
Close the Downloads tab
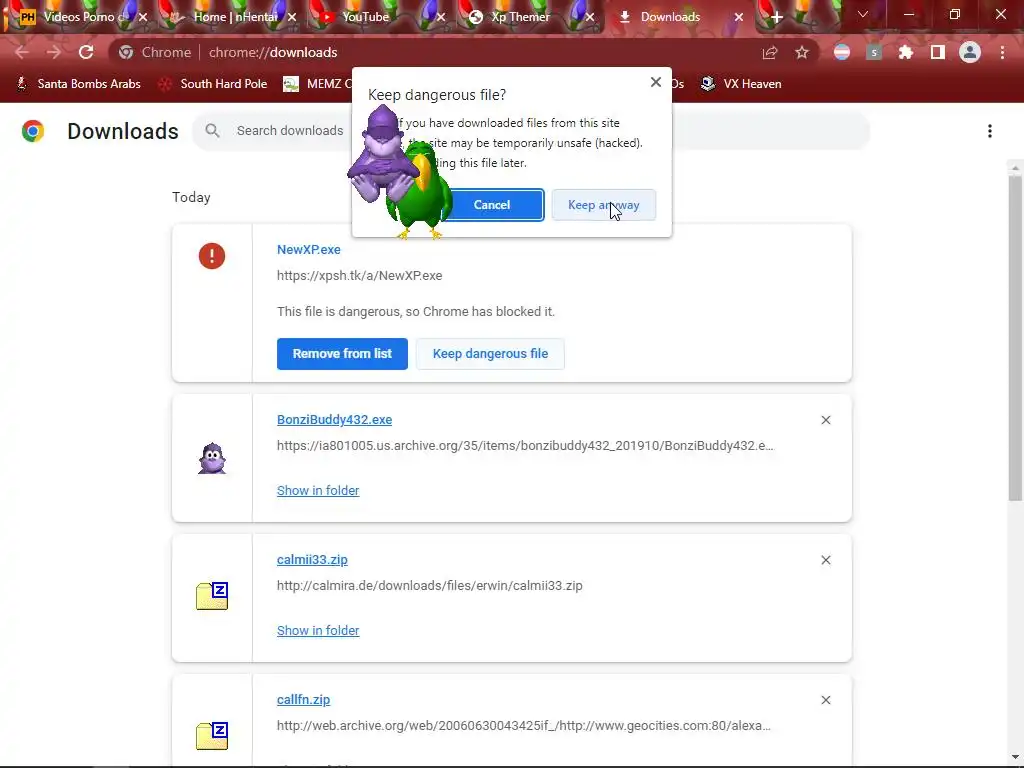(x=739, y=17)
